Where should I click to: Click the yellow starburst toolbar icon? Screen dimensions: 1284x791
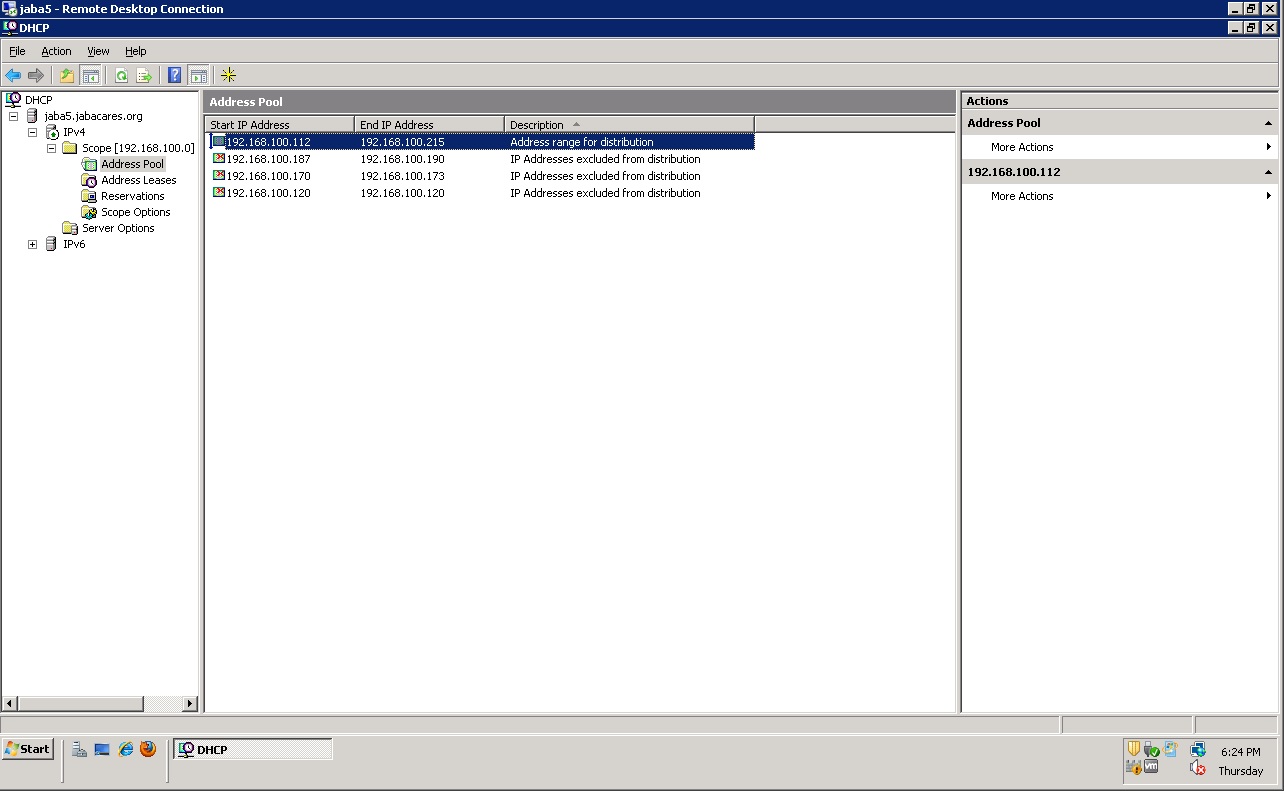(228, 75)
